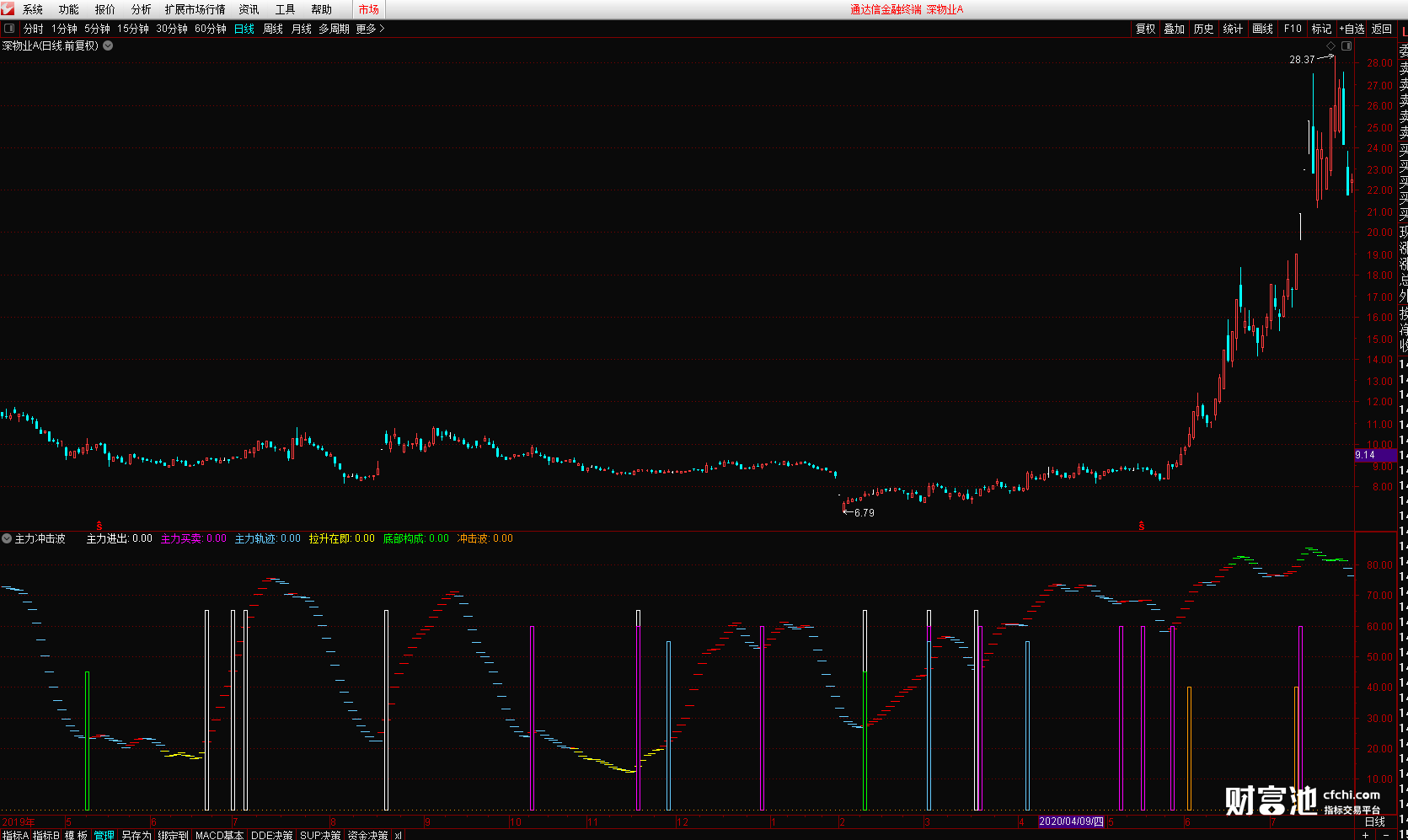The width and height of the screenshot is (1408, 840).
Task: Open the F10 company info
Action: click(1293, 29)
